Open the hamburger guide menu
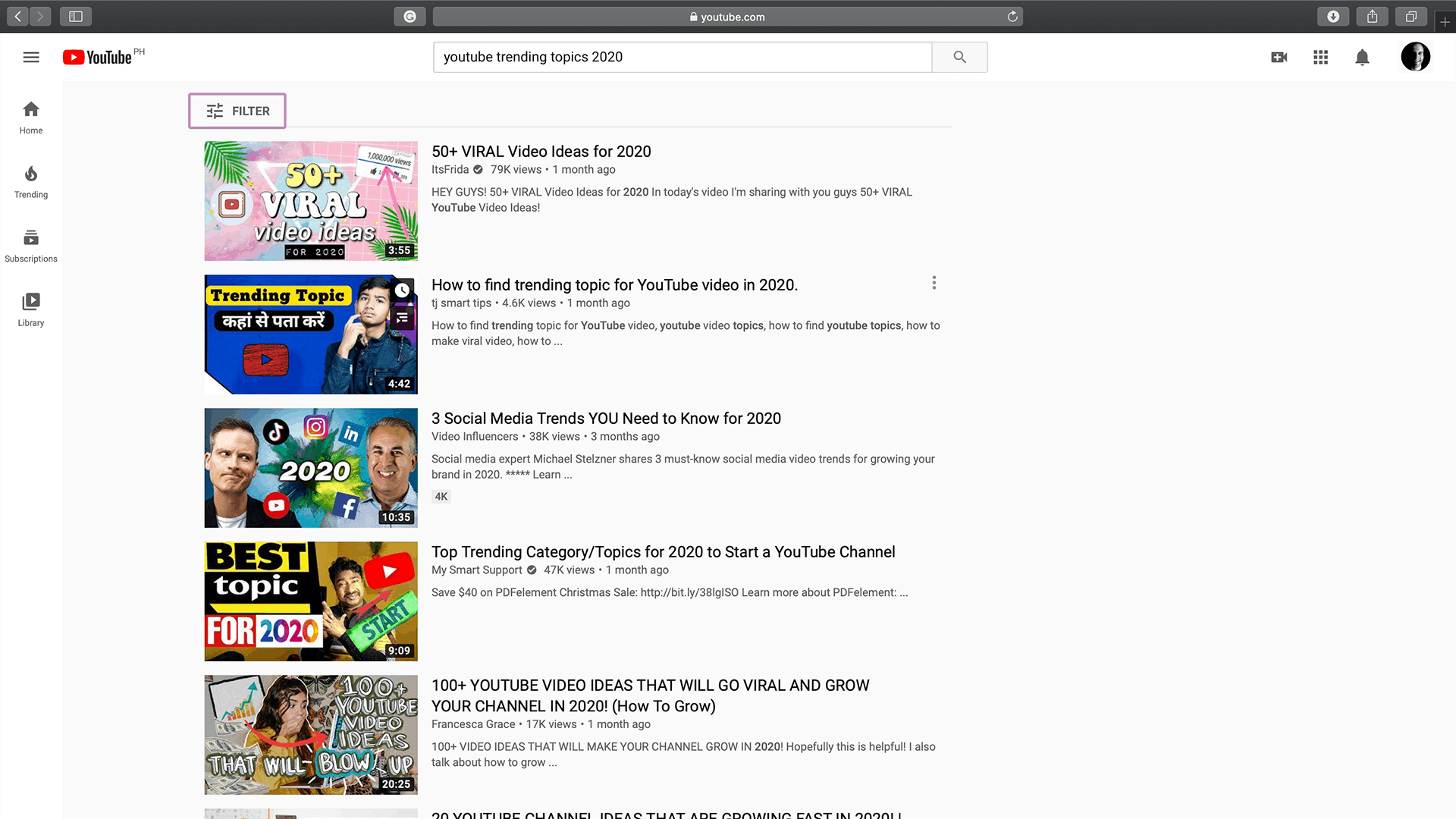This screenshot has height=819, width=1456. 31,57
